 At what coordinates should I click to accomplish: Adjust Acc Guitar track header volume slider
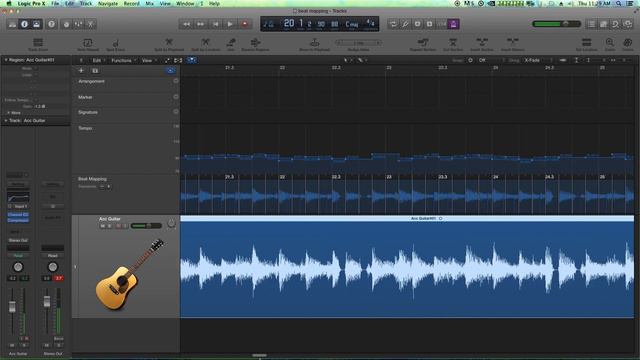(146, 226)
